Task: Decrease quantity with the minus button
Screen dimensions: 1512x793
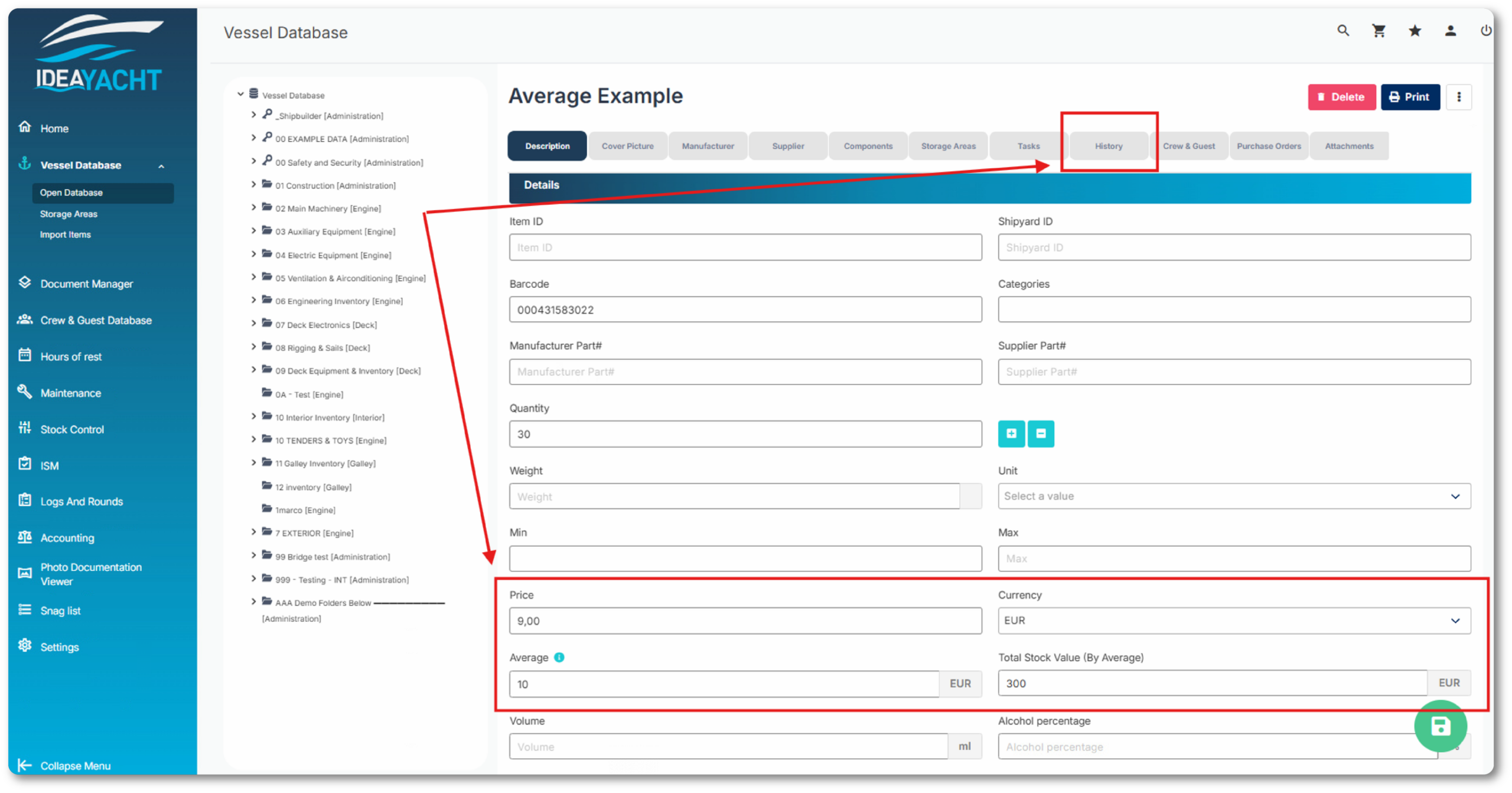Action: (1041, 433)
